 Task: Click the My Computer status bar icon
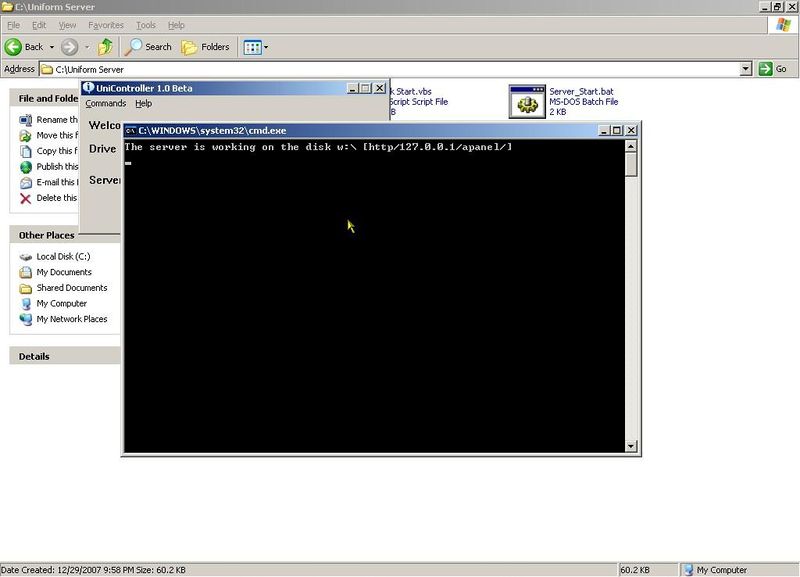pyautogui.click(x=688, y=570)
